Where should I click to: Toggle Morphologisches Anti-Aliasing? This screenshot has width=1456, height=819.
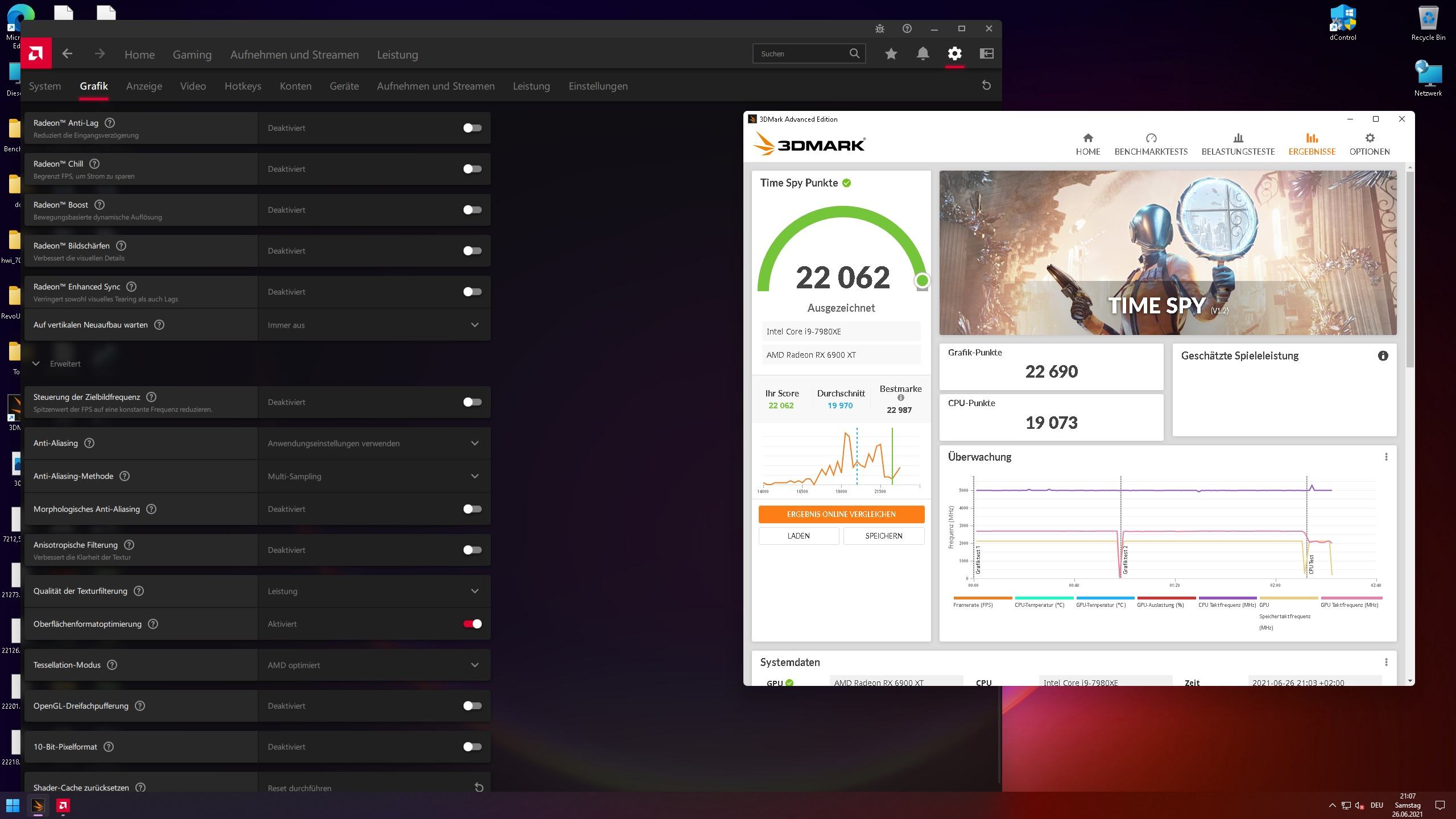[472, 509]
